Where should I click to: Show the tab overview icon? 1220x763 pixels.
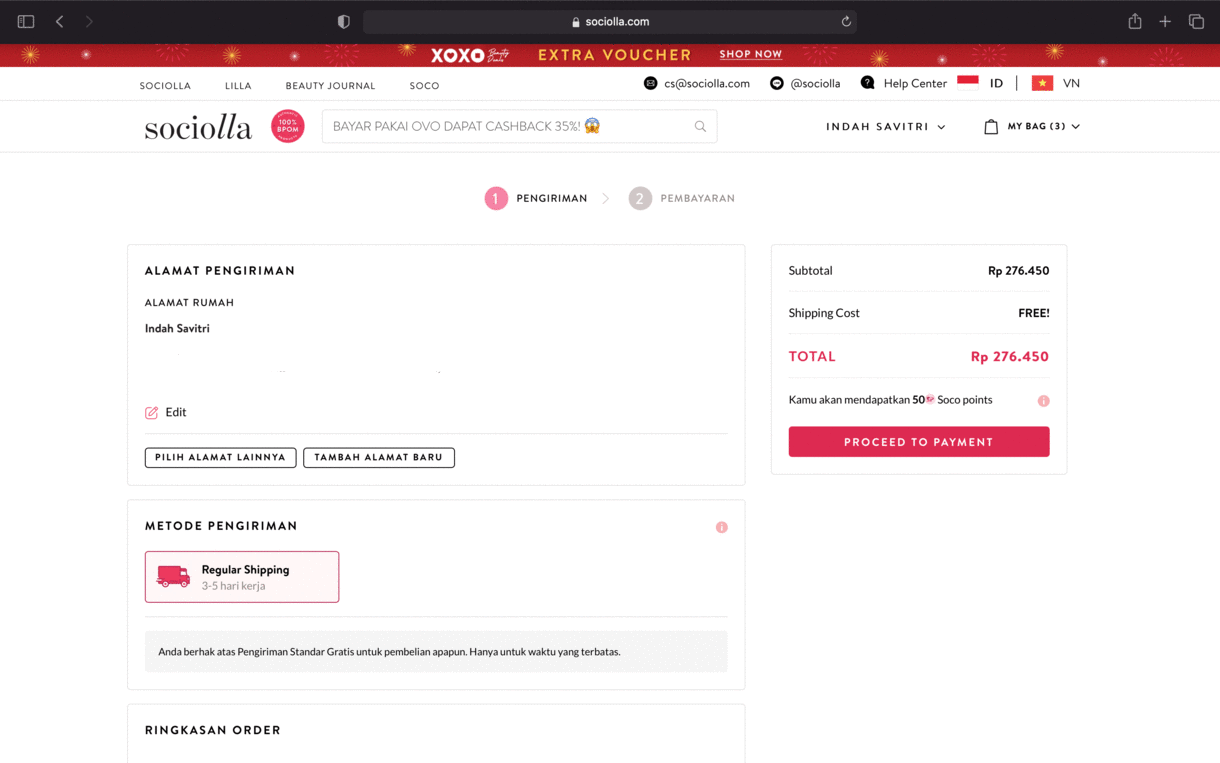(x=1196, y=21)
